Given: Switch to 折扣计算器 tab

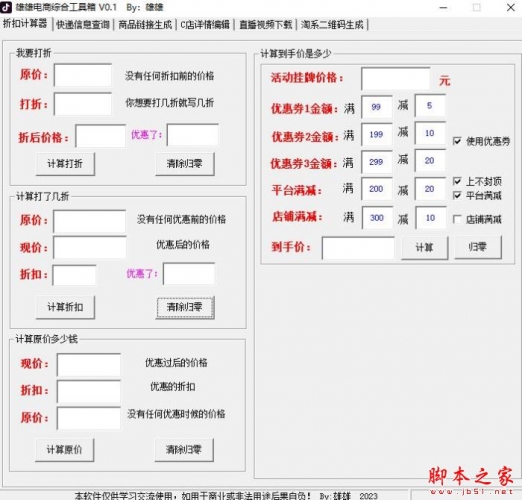Looking at the screenshot, I should (25, 24).
